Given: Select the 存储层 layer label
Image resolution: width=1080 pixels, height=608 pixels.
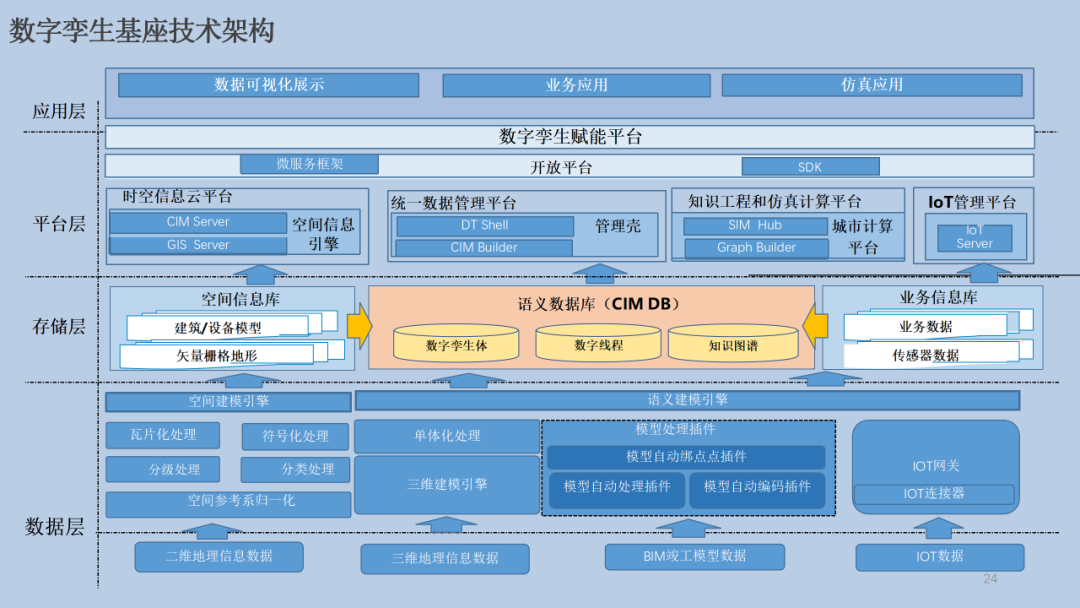Looking at the screenshot, I should tap(59, 326).
